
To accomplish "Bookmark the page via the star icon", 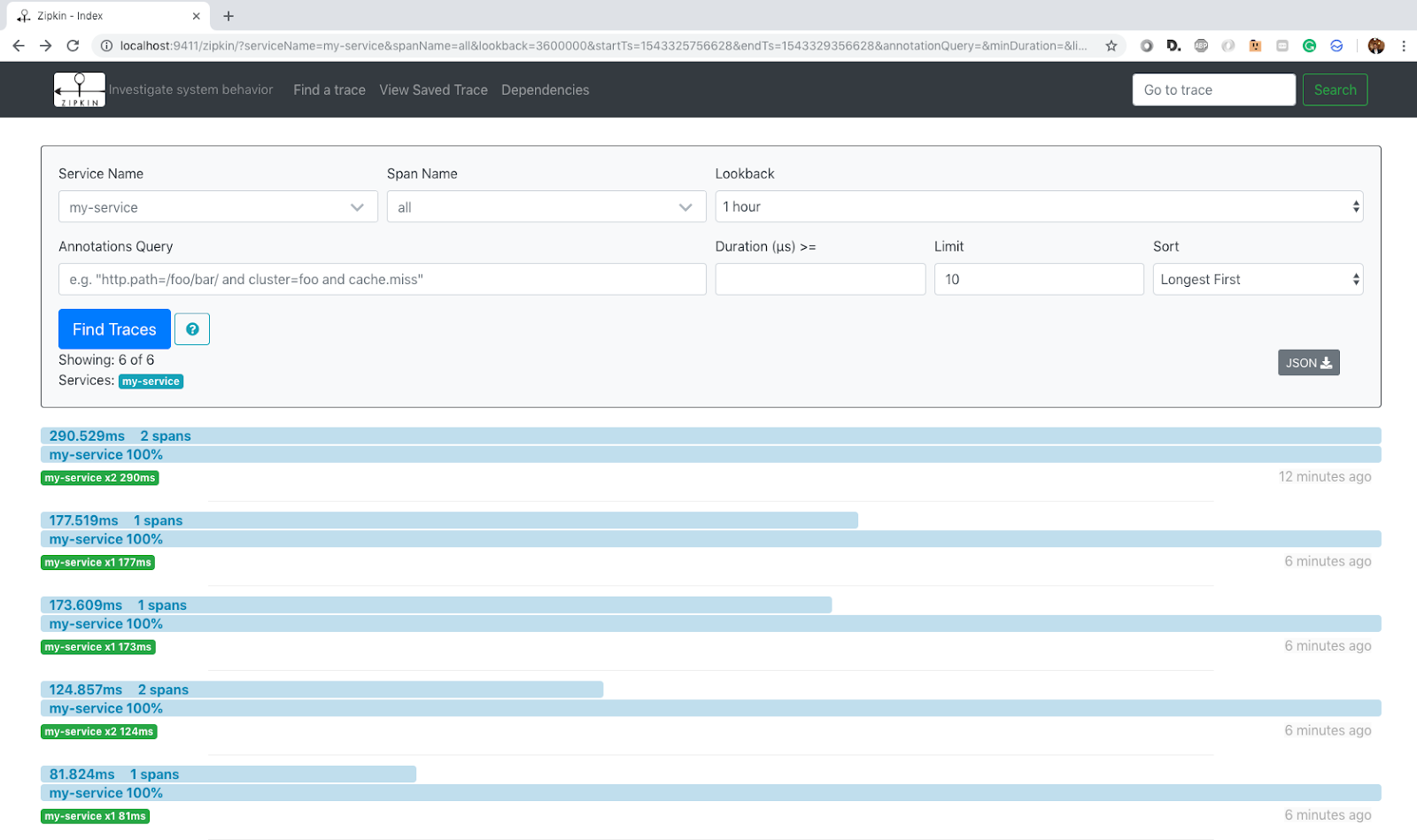I will point(1111,45).
